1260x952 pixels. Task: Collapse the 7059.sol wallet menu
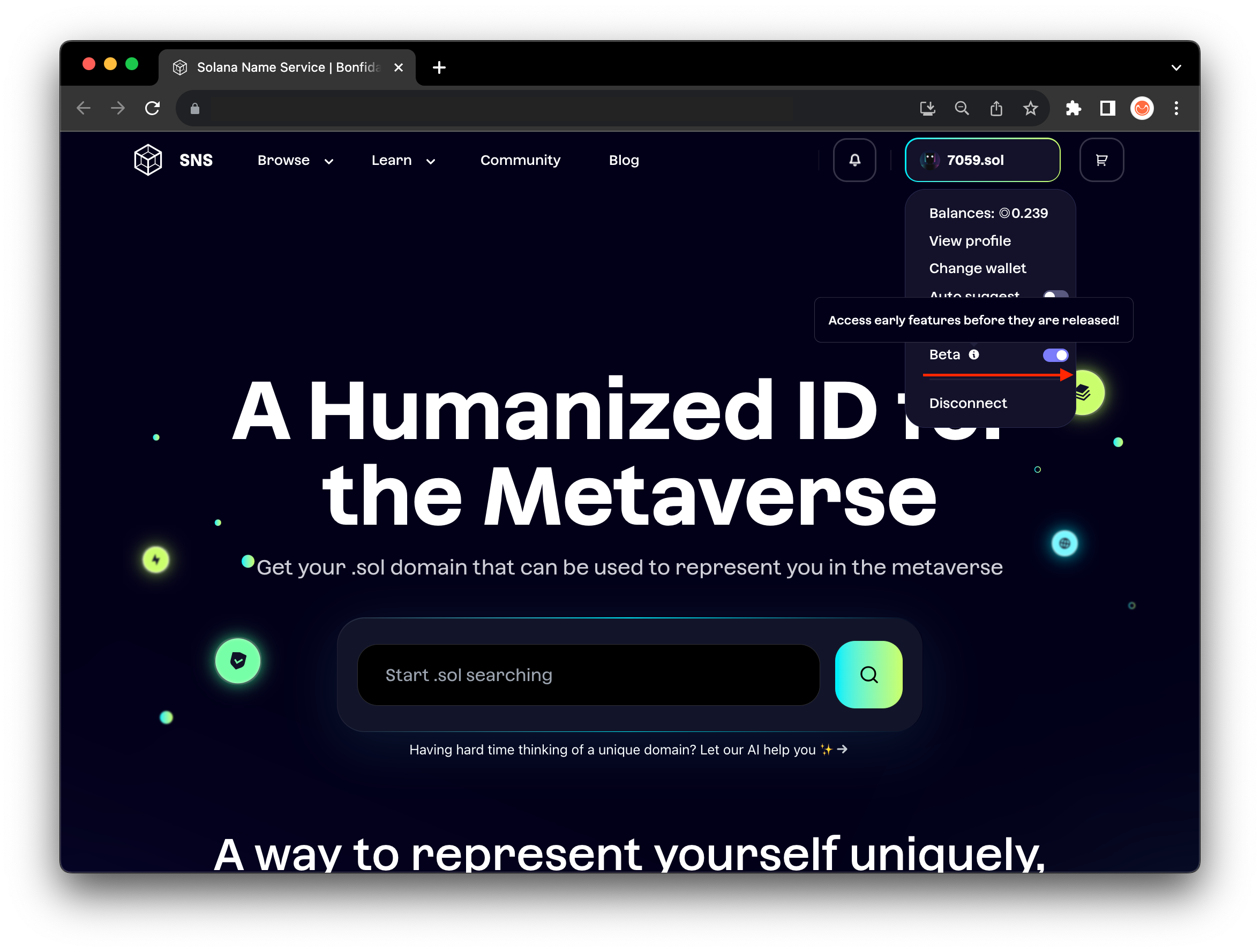pos(982,160)
